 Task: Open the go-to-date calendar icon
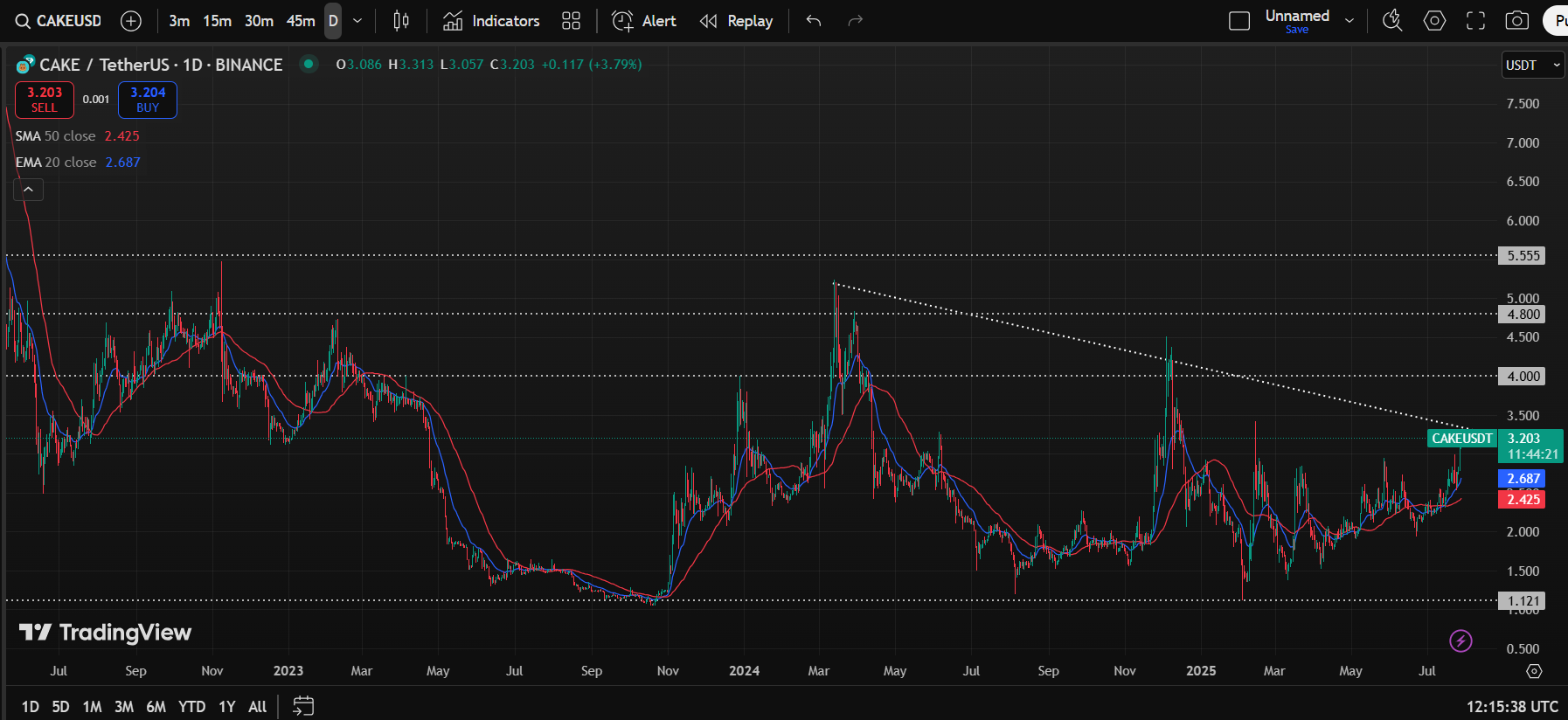(303, 706)
